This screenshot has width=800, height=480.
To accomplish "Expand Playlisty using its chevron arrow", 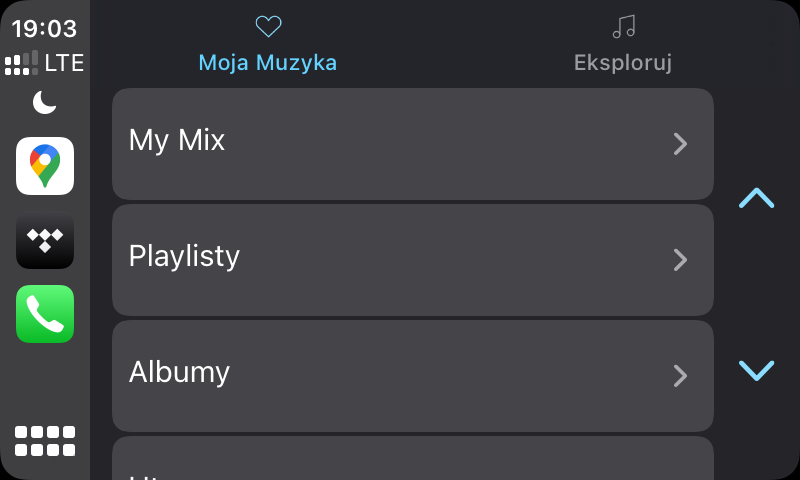I will coord(680,260).
